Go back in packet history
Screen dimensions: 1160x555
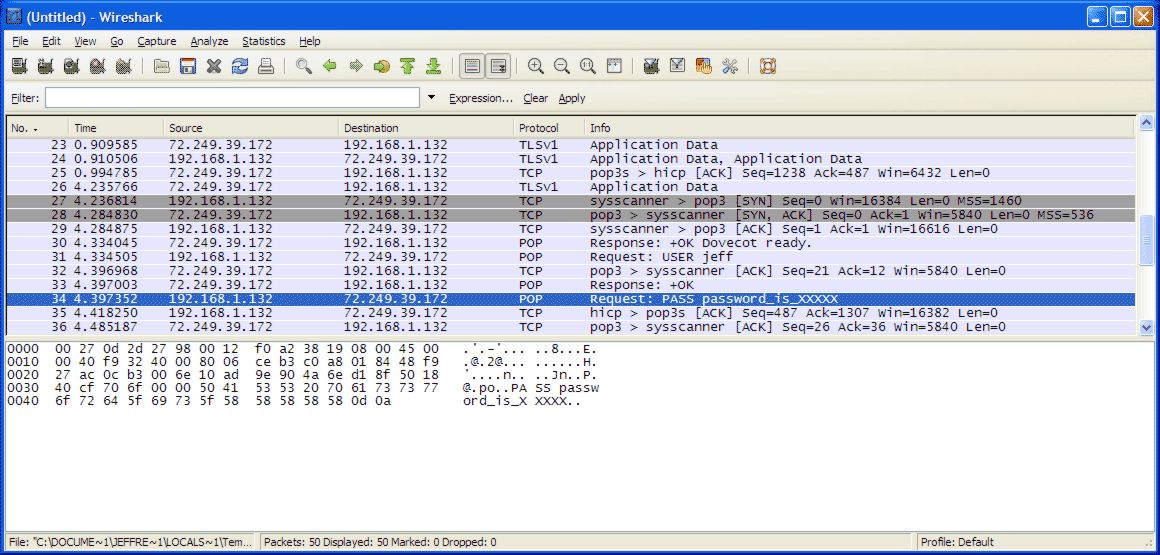tap(330, 67)
